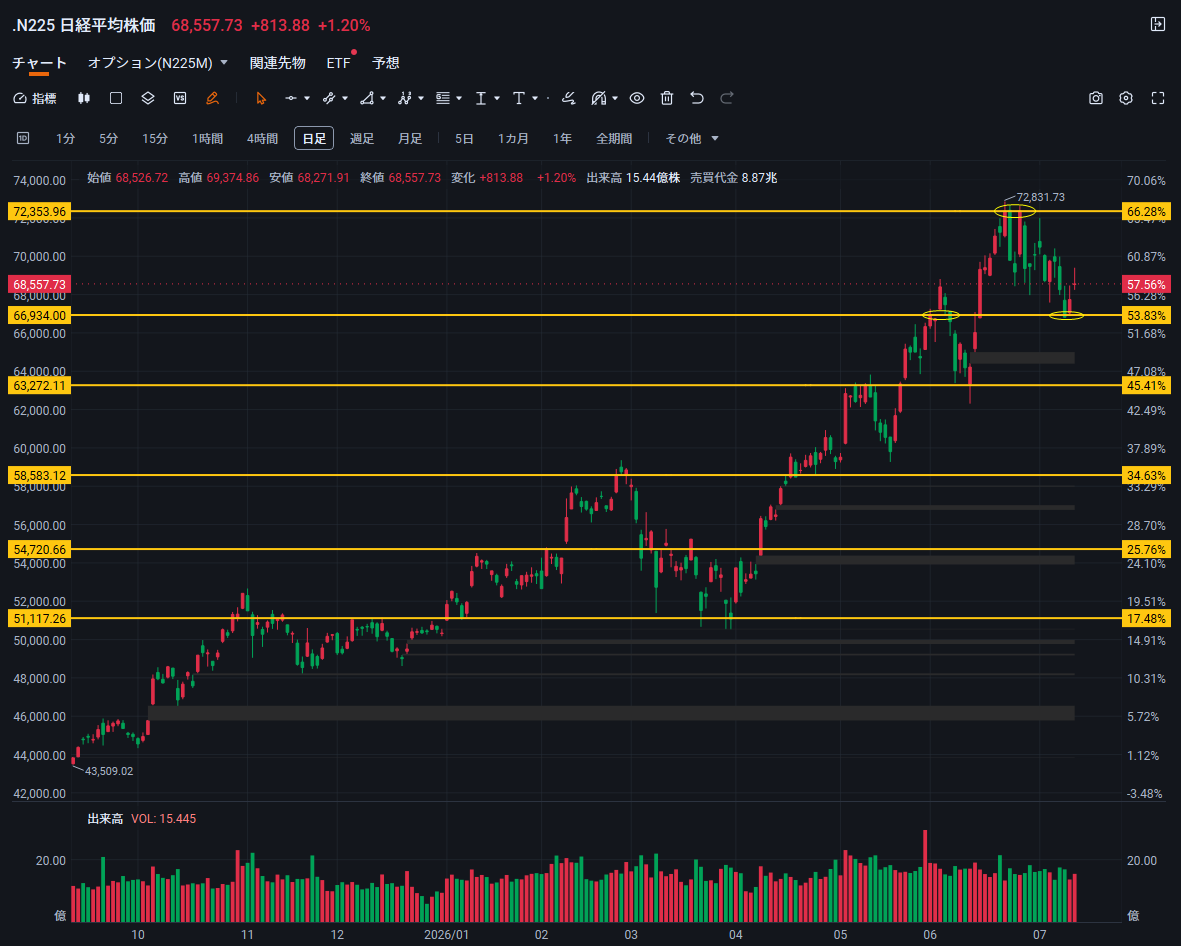Select the arrow cursor tool
Screen dimensions: 1181x946
[x=261, y=98]
